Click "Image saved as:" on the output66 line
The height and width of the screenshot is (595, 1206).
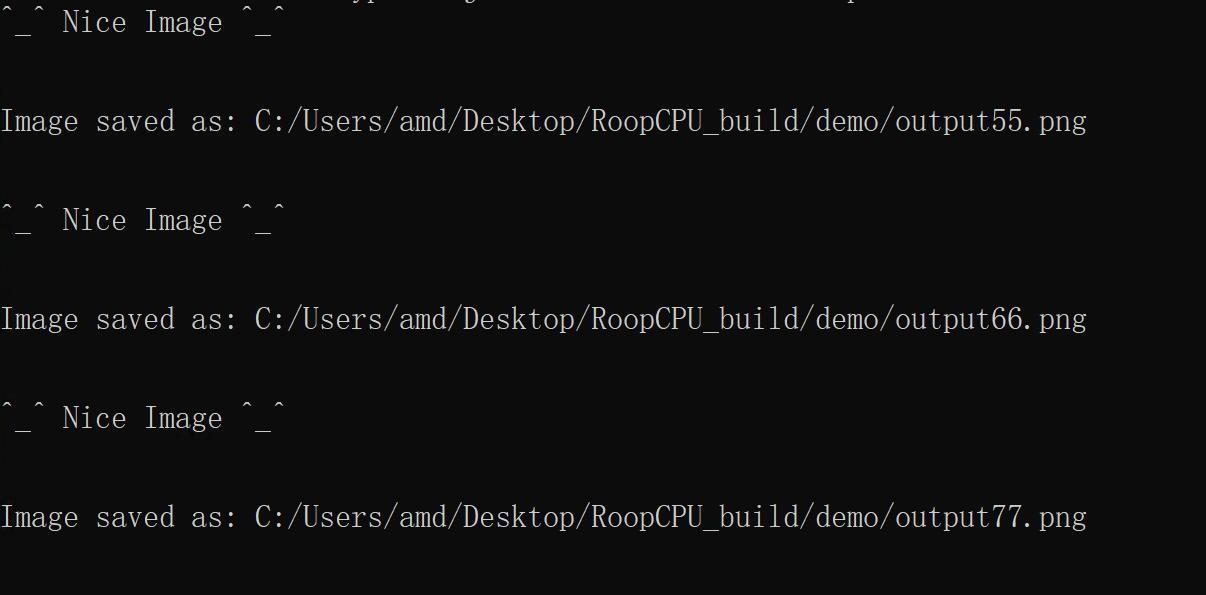pos(119,320)
